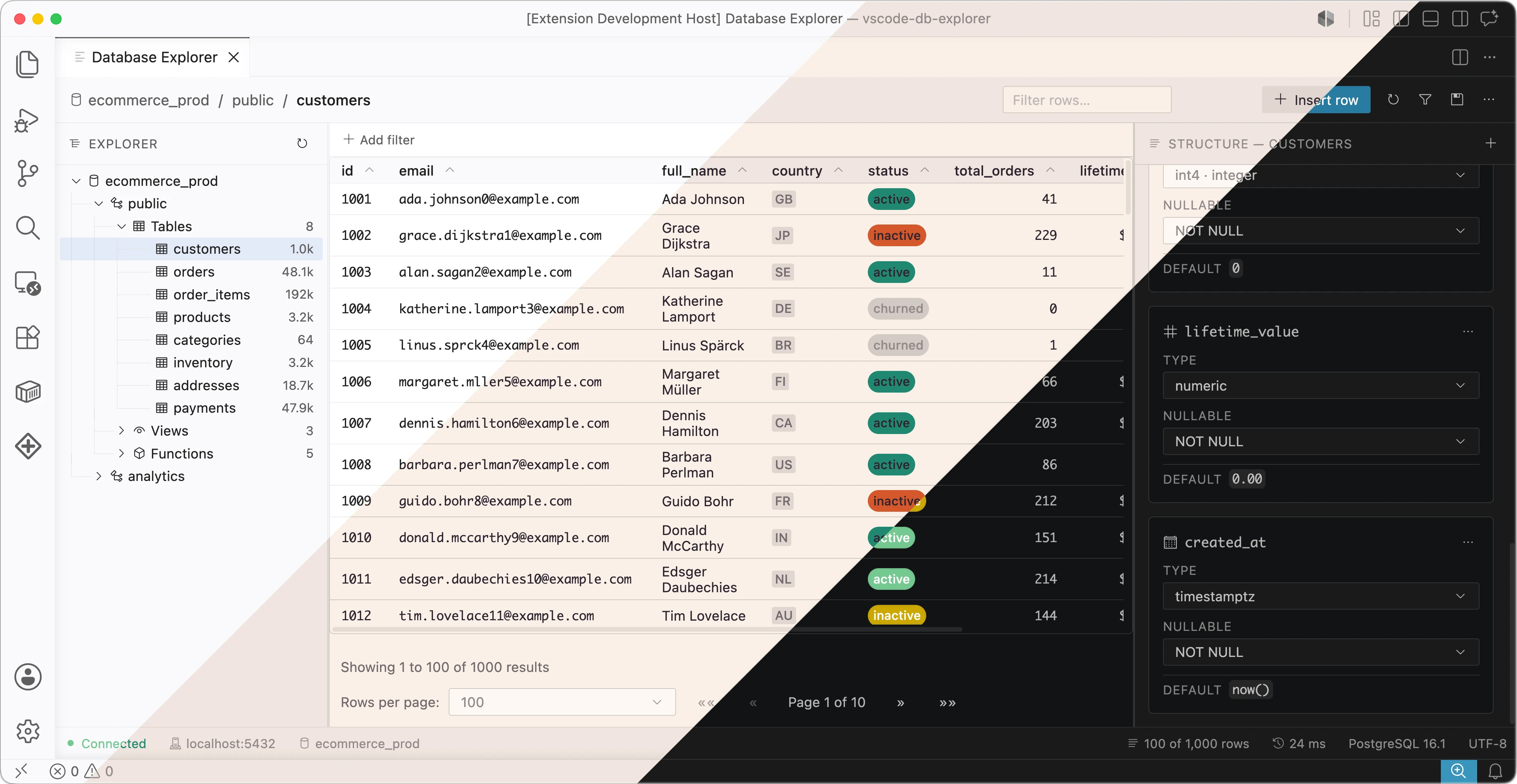Select the Database Explorer tab
The image size is (1517, 784).
(x=154, y=57)
